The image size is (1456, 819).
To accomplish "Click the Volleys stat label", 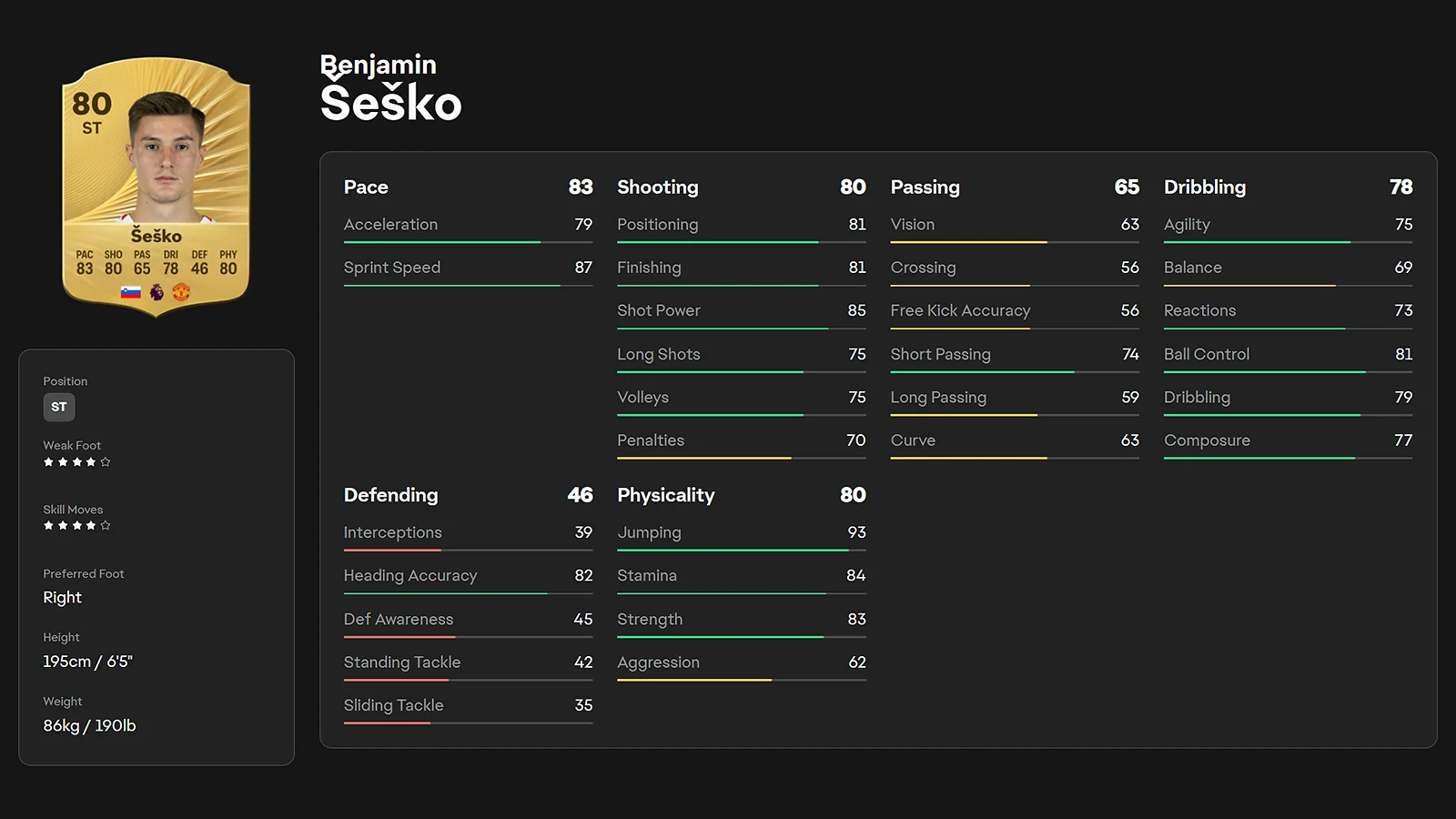I will (642, 398).
